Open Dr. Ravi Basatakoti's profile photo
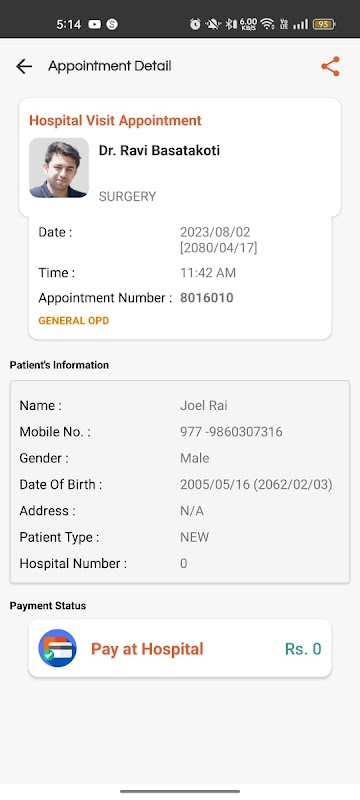Screen dimensions: 360x800 (x=59, y=168)
